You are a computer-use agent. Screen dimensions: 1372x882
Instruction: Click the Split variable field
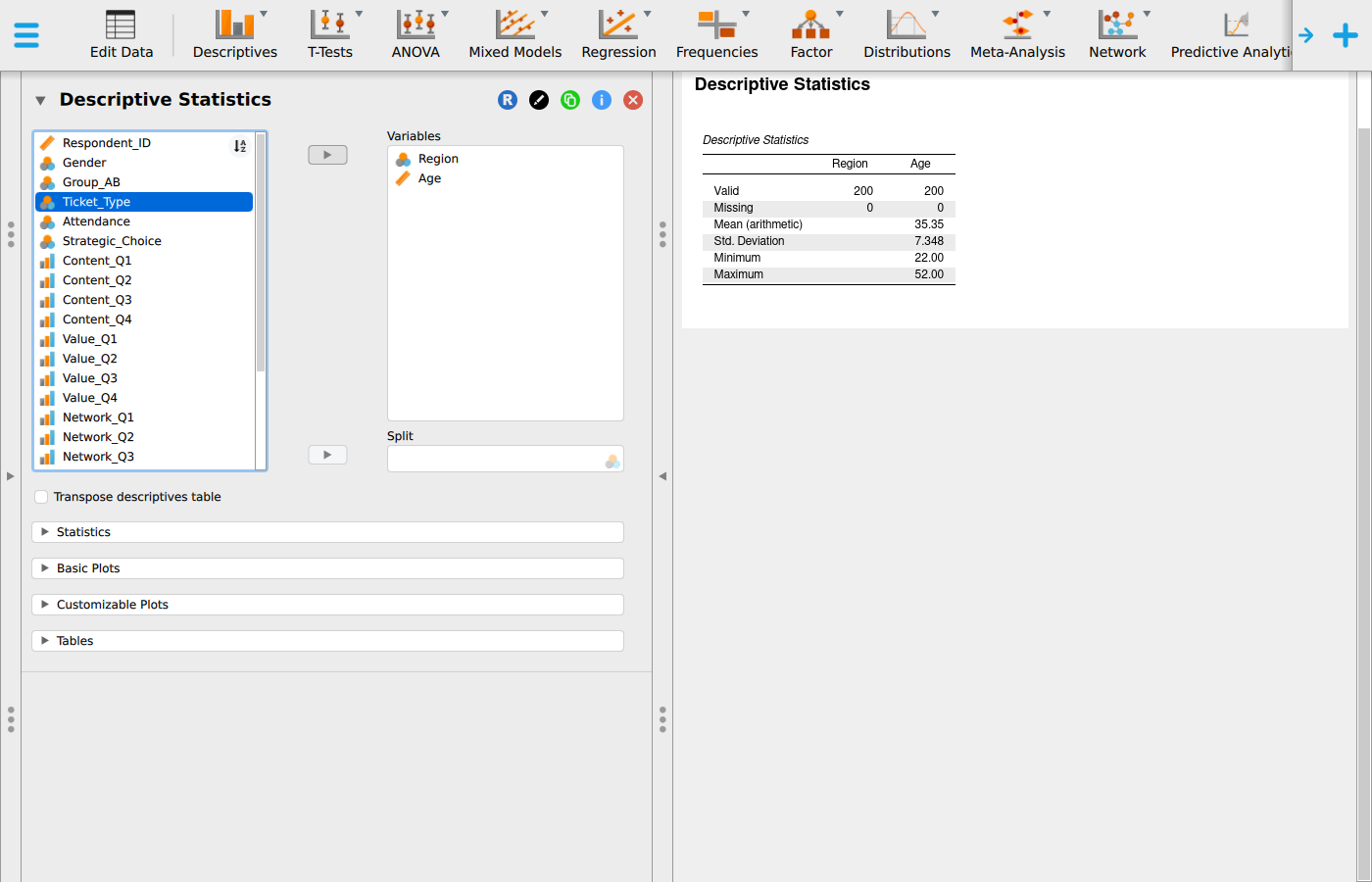505,459
